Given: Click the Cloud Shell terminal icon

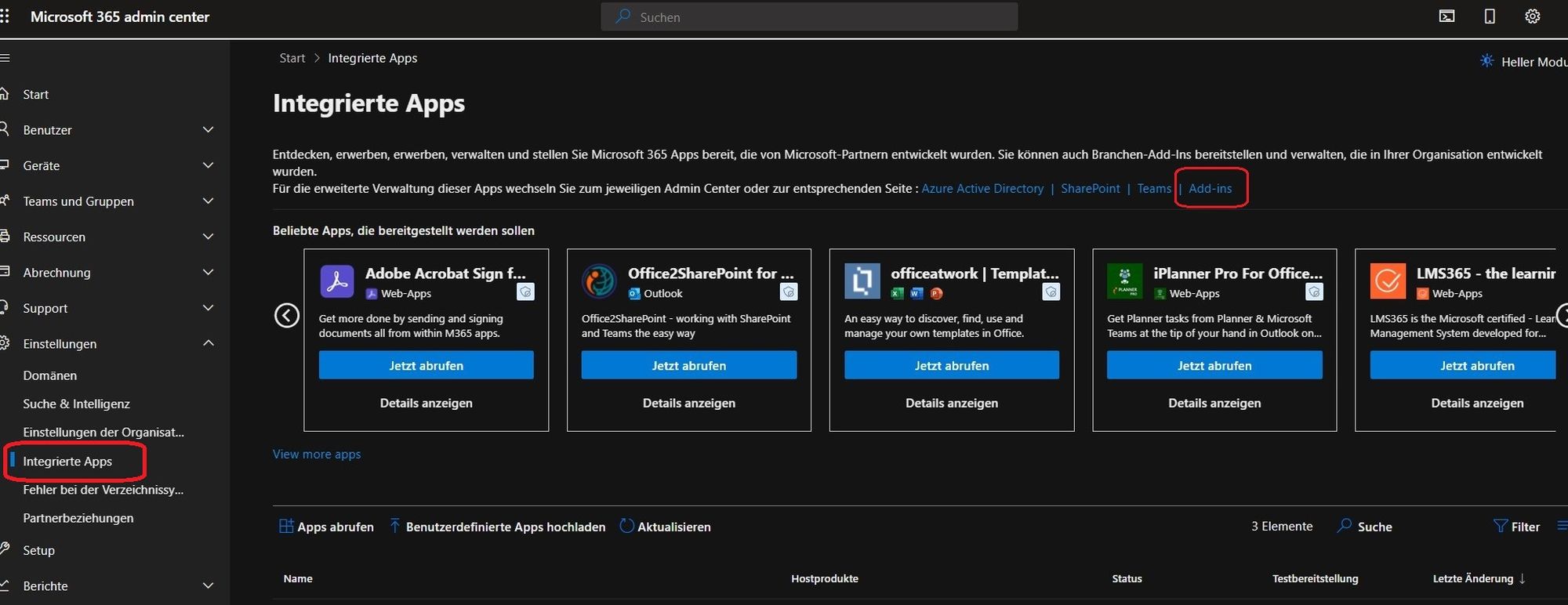Looking at the screenshot, I should (x=1446, y=16).
